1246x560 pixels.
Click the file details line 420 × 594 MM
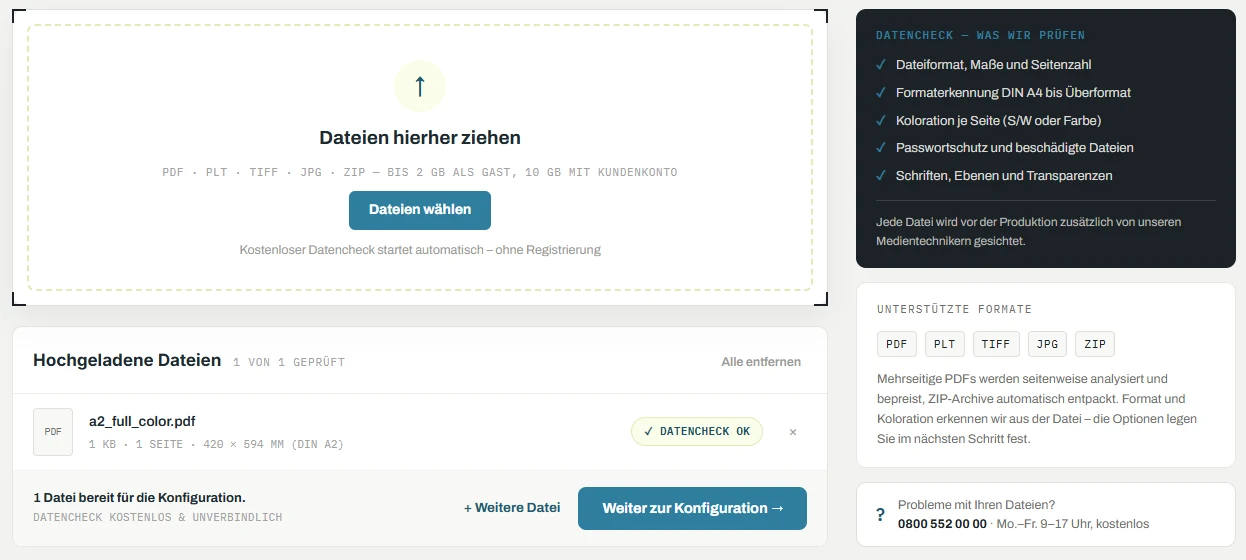(x=216, y=444)
